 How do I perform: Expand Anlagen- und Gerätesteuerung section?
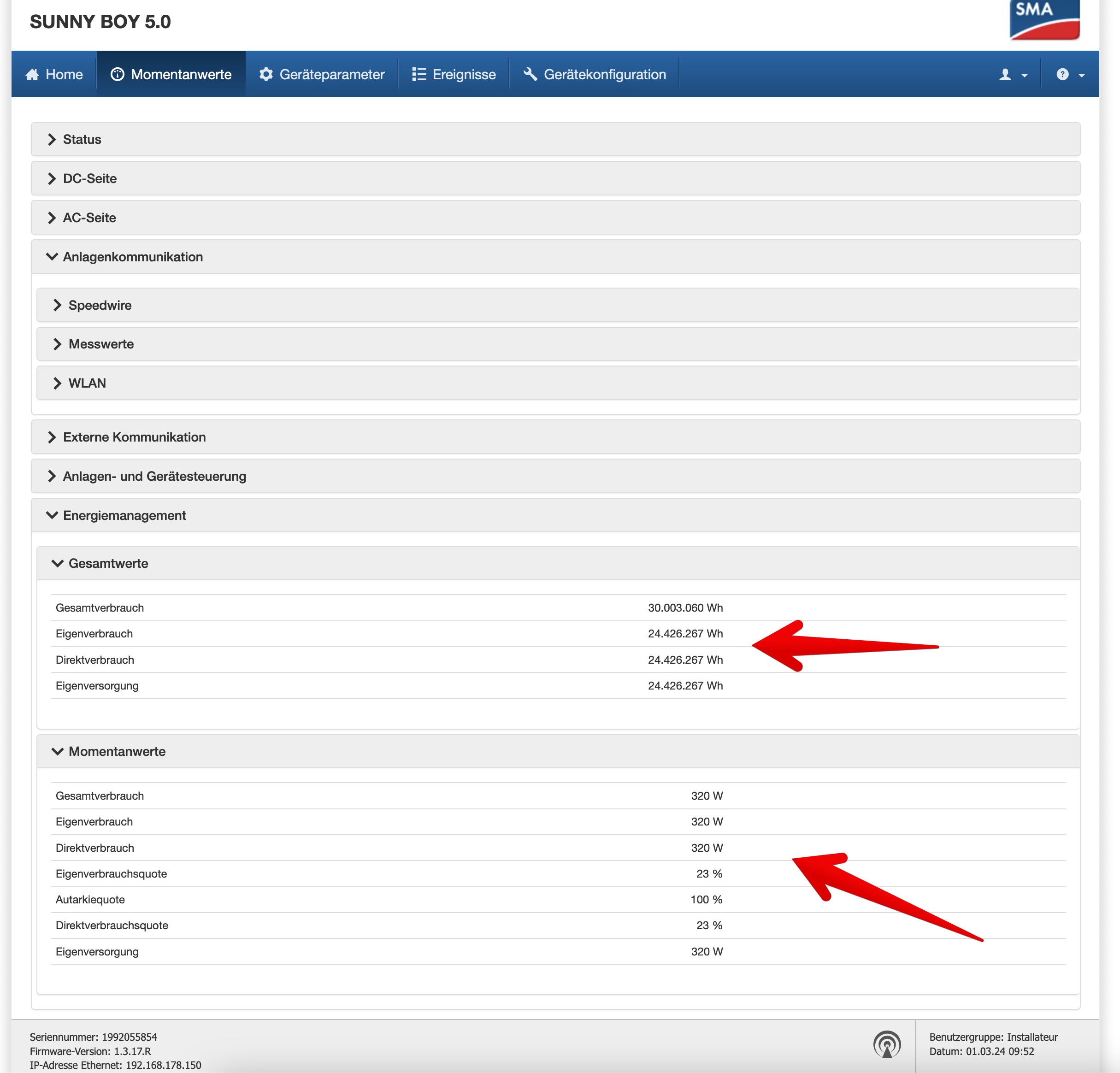[x=555, y=476]
